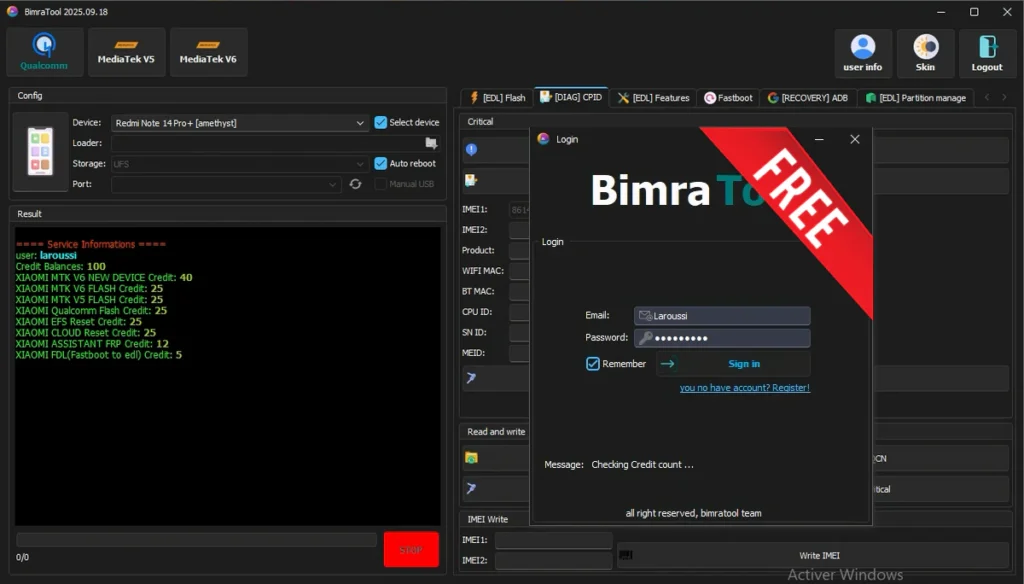The image size is (1024, 584).
Task: Click the Email input field
Action: (722, 316)
